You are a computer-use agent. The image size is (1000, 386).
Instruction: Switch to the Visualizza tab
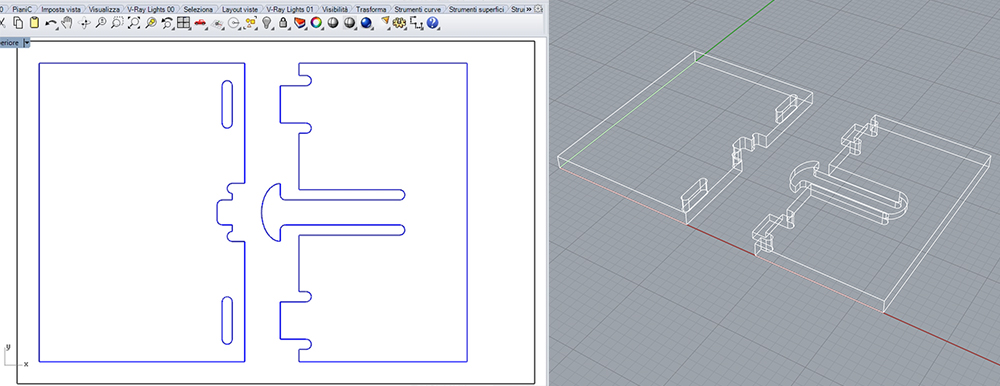(104, 10)
